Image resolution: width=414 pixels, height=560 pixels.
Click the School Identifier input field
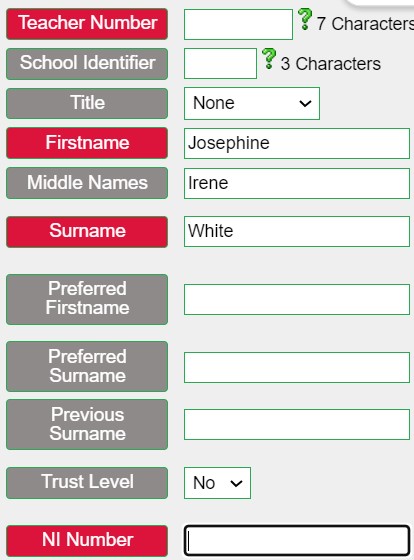pyautogui.click(x=220, y=64)
